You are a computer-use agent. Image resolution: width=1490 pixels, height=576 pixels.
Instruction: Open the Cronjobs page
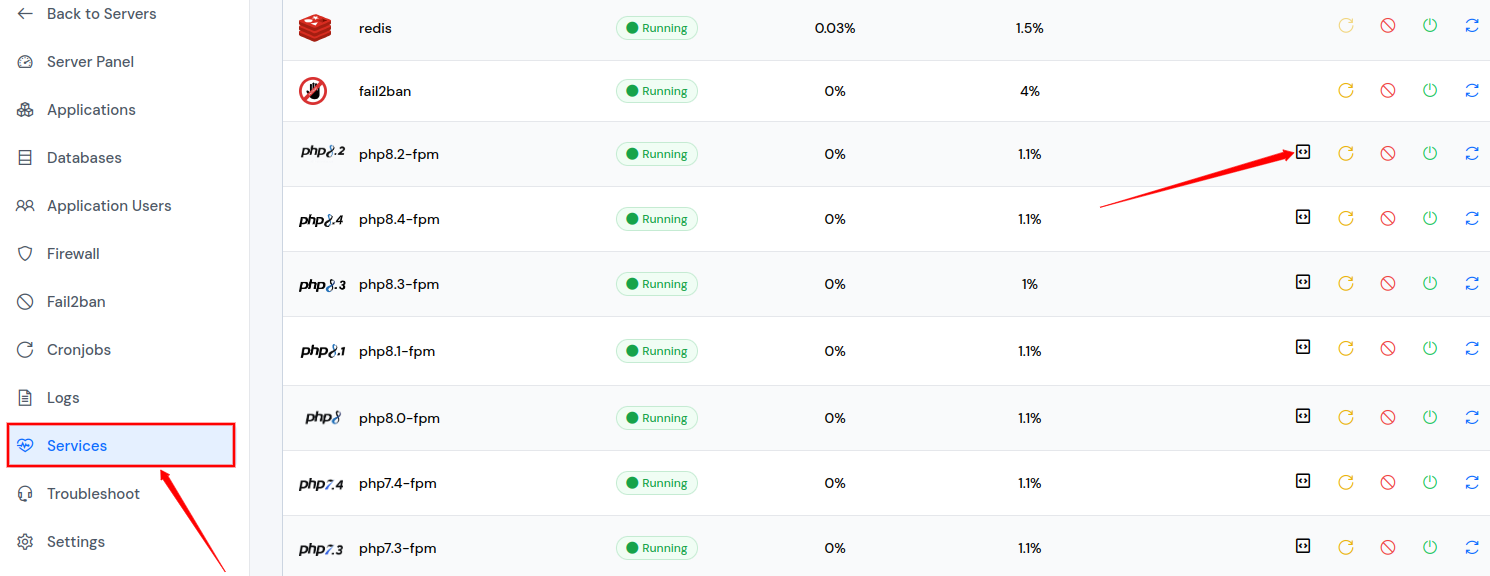(x=78, y=350)
